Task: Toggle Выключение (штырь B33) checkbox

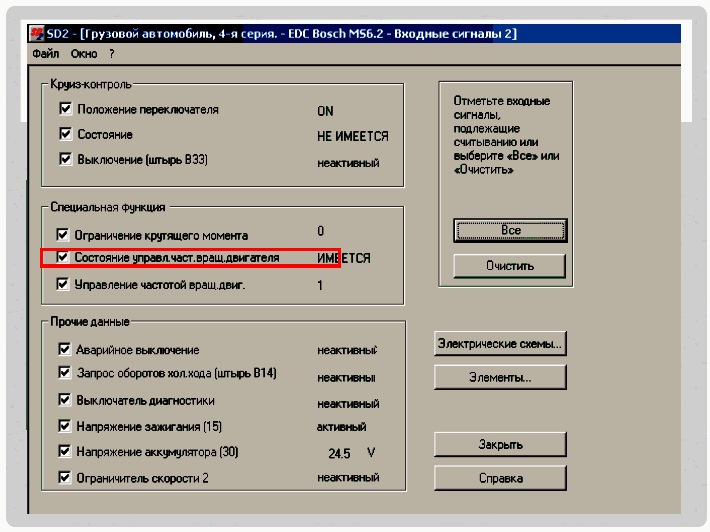Action: 66,160
